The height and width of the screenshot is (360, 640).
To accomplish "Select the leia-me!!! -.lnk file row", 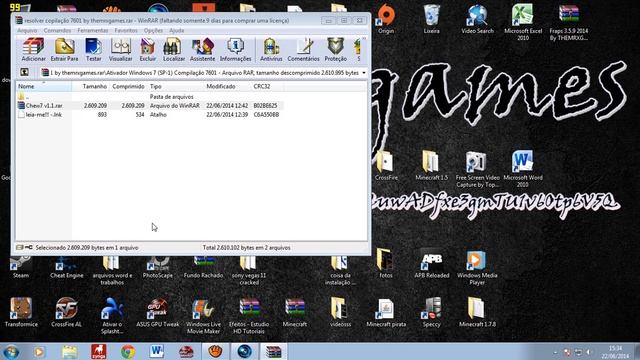I will (150, 115).
